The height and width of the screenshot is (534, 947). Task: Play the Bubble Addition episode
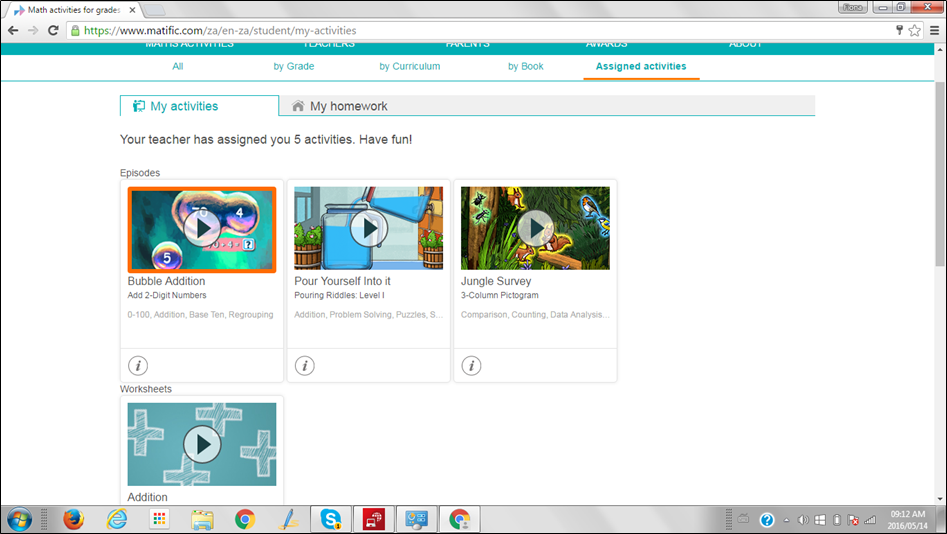click(202, 229)
